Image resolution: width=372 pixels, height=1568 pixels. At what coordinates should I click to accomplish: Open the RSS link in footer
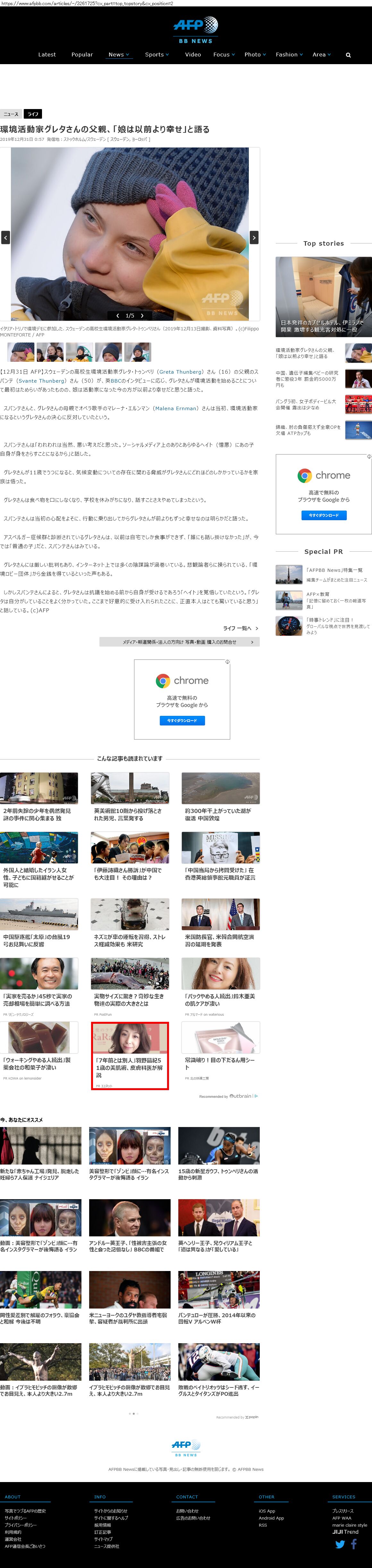pos(262,1525)
